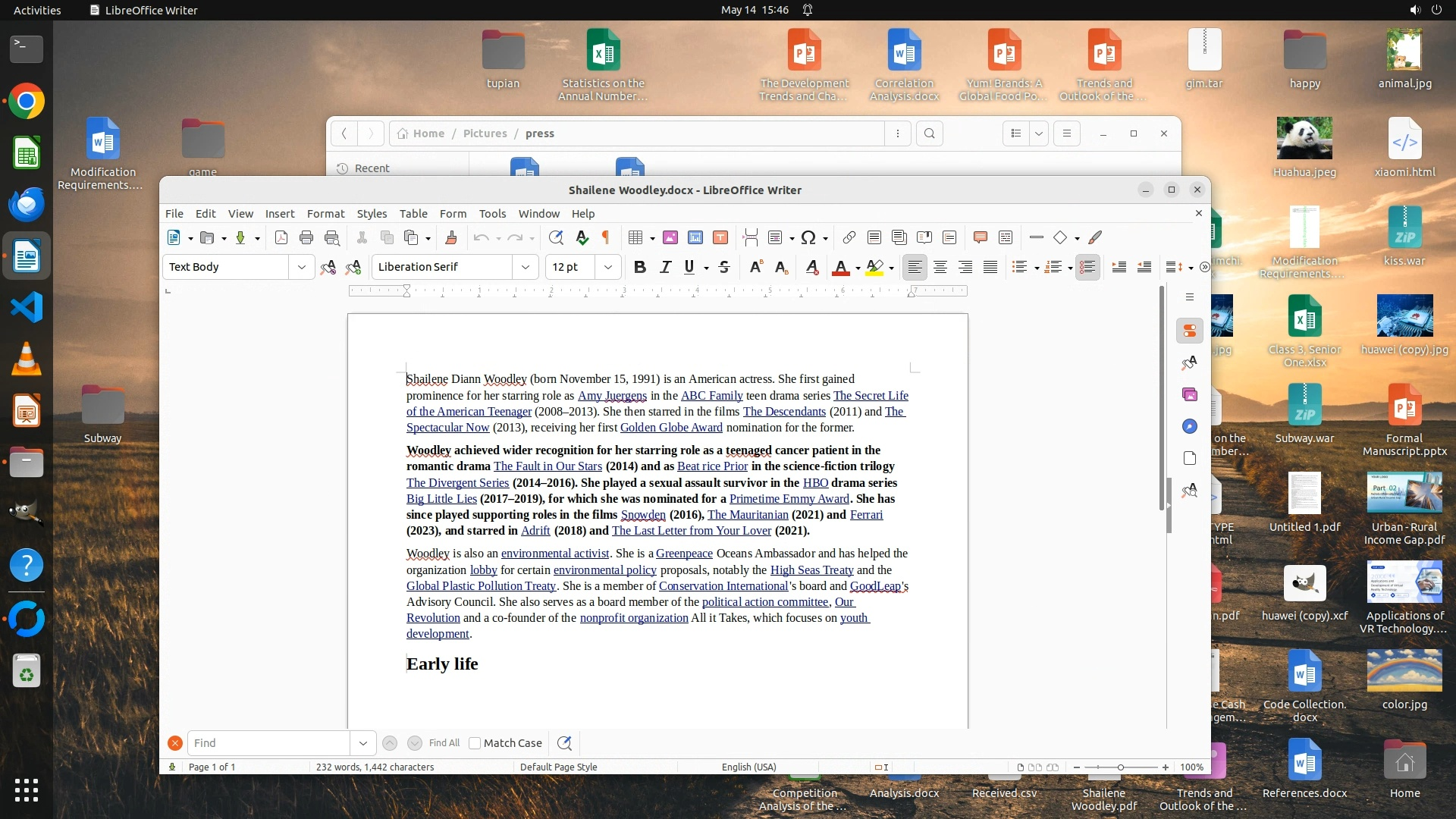
Task: Expand the paragraph style dropdown
Action: click(301, 267)
